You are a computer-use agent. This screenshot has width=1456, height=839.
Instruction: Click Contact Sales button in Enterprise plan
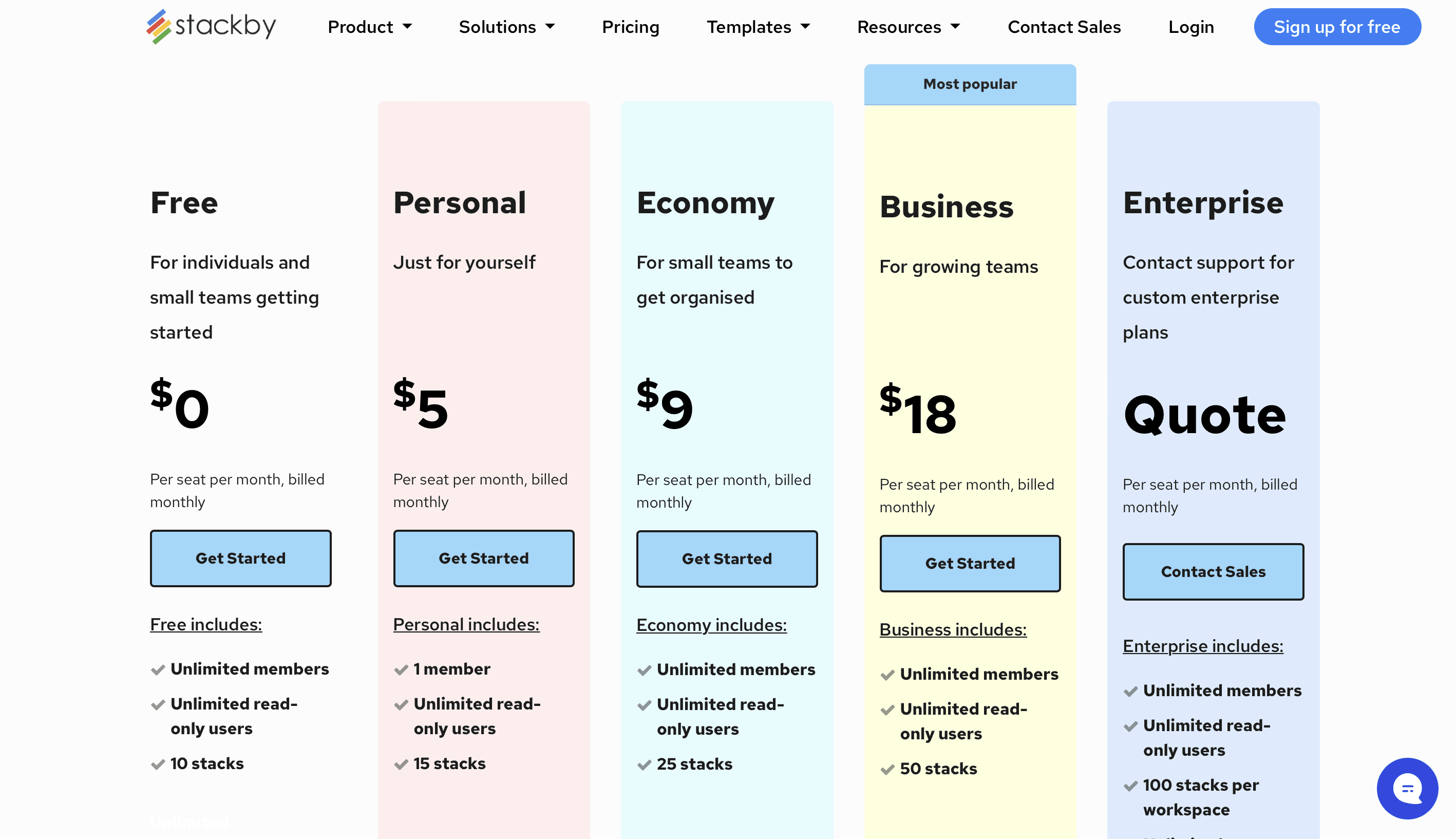coord(1213,571)
